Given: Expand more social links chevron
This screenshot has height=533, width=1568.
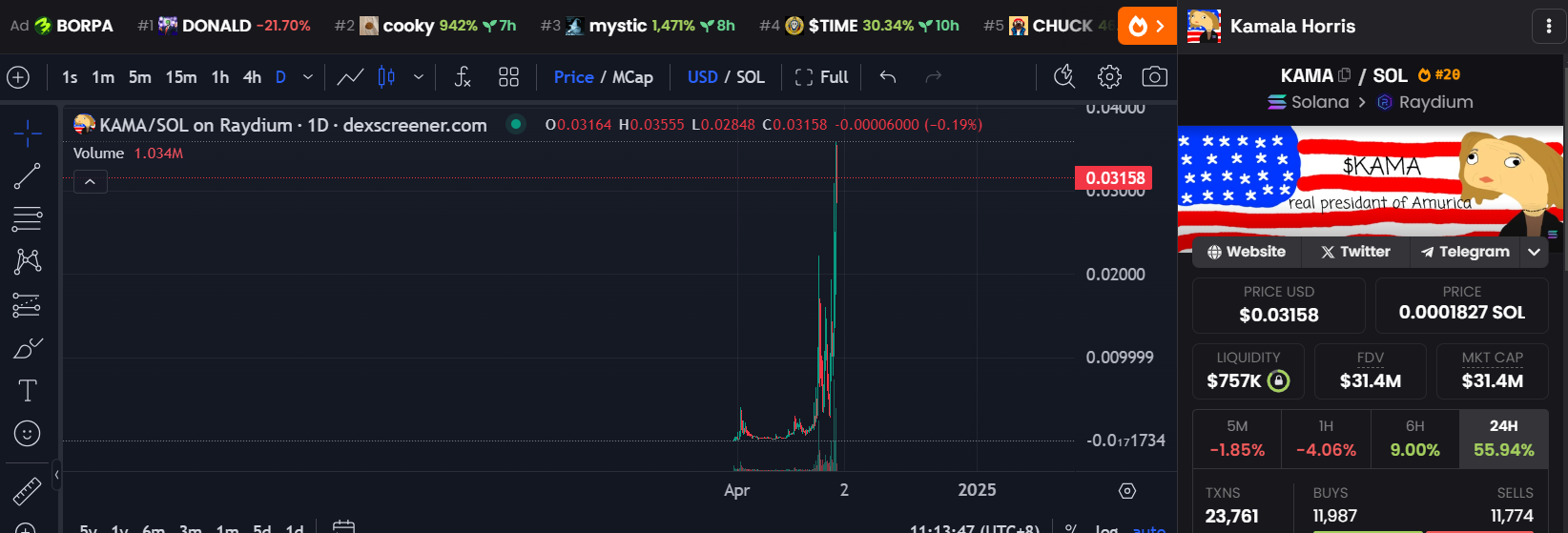Looking at the screenshot, I should (1534, 252).
